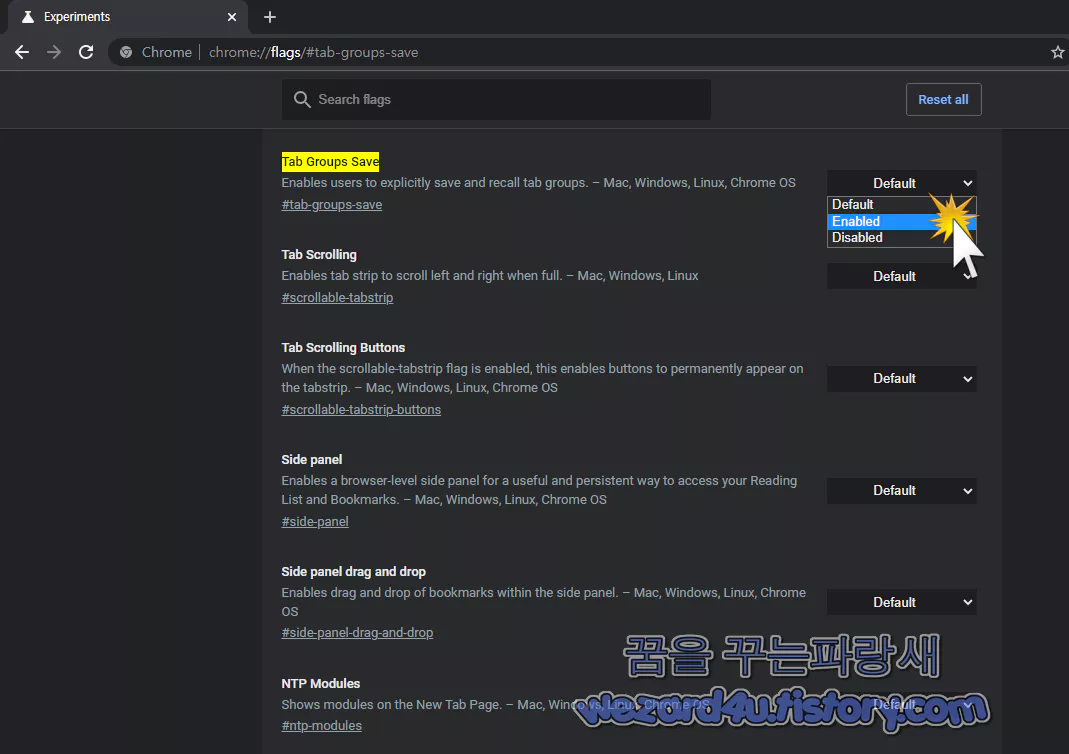Focus the Search flags input field
This screenshot has width=1069, height=754.
pyautogui.click(x=496, y=100)
